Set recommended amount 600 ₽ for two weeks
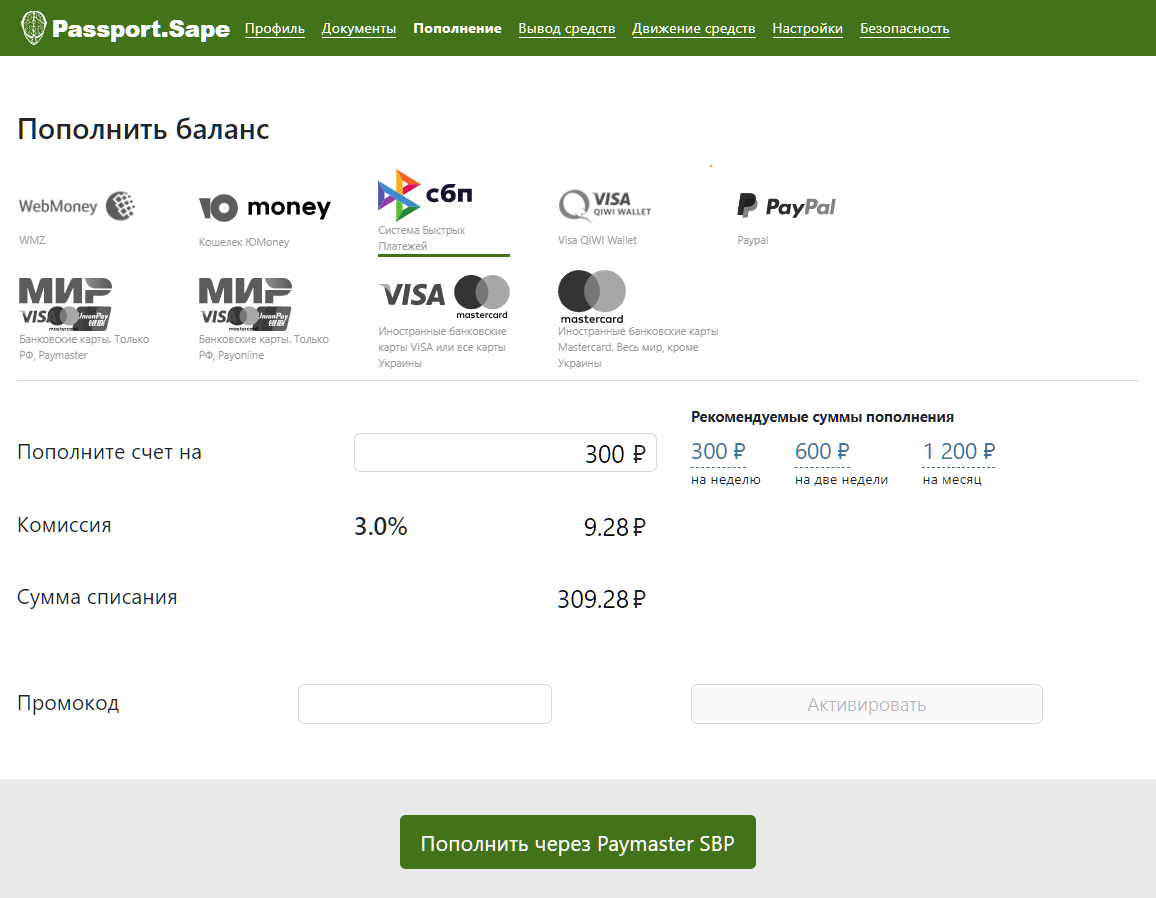Image resolution: width=1156 pixels, height=898 pixels. point(822,451)
